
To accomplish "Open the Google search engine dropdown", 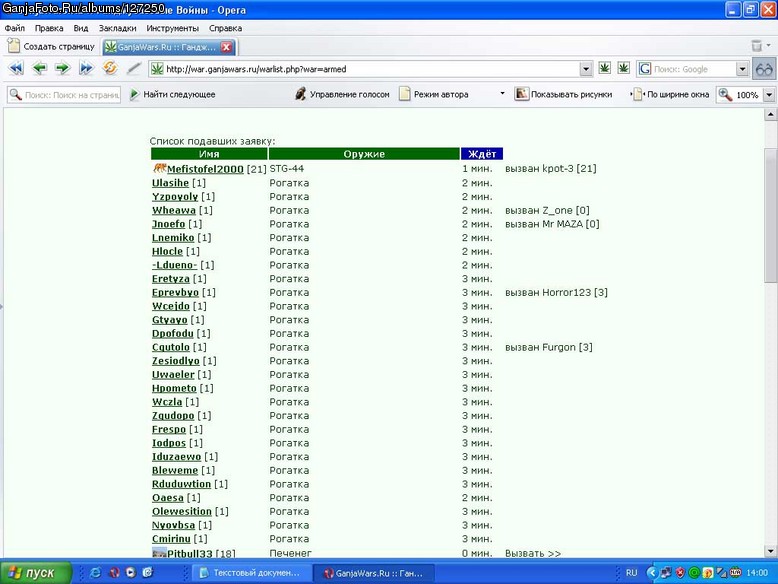I will (742, 69).
